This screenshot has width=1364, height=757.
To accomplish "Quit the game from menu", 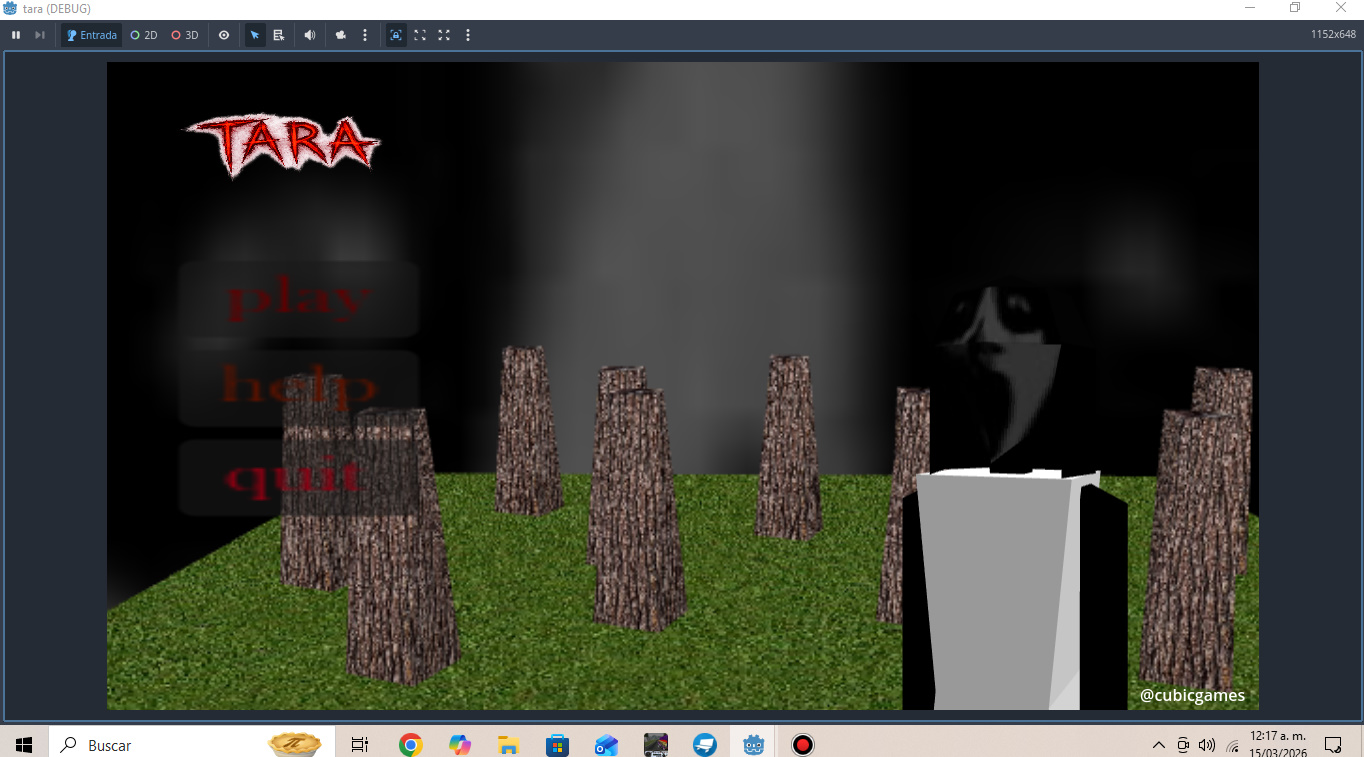I will (299, 478).
